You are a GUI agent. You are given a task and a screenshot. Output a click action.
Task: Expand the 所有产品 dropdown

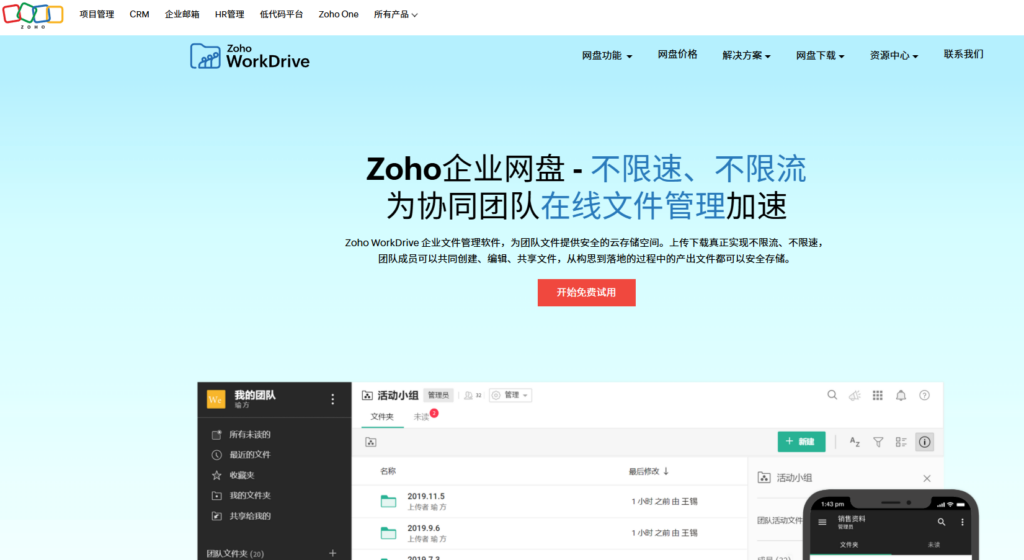point(395,15)
